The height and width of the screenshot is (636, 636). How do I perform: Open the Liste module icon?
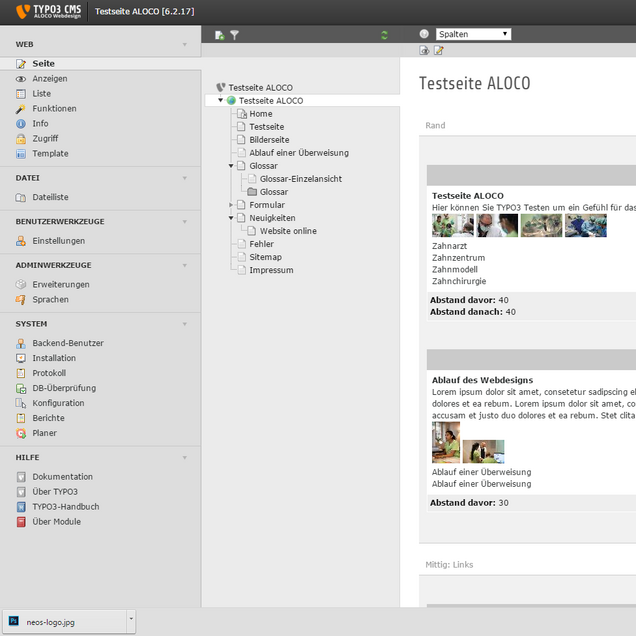[21, 94]
